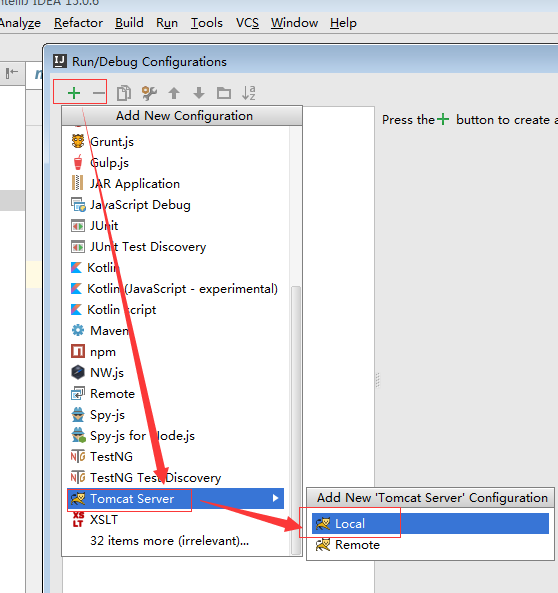This screenshot has width=558, height=593.
Task: Click the Create New Folder icon
Action: tap(224, 93)
